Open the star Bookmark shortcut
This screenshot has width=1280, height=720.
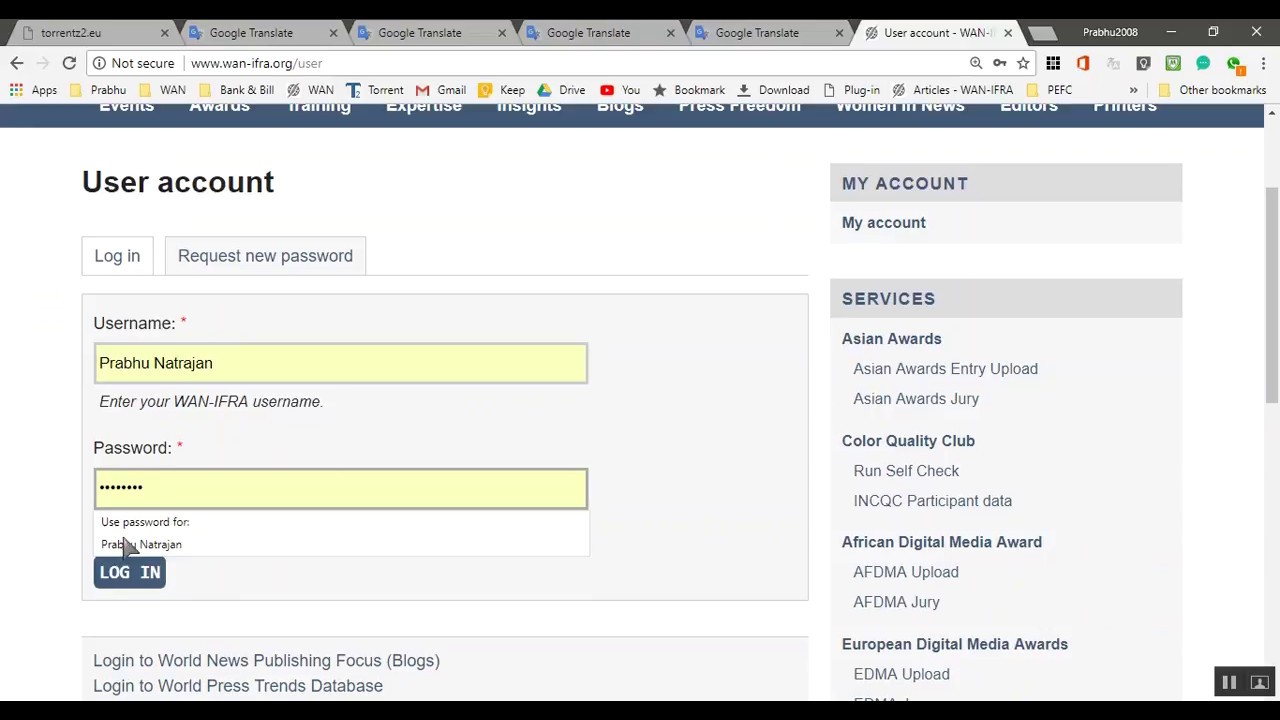689,90
